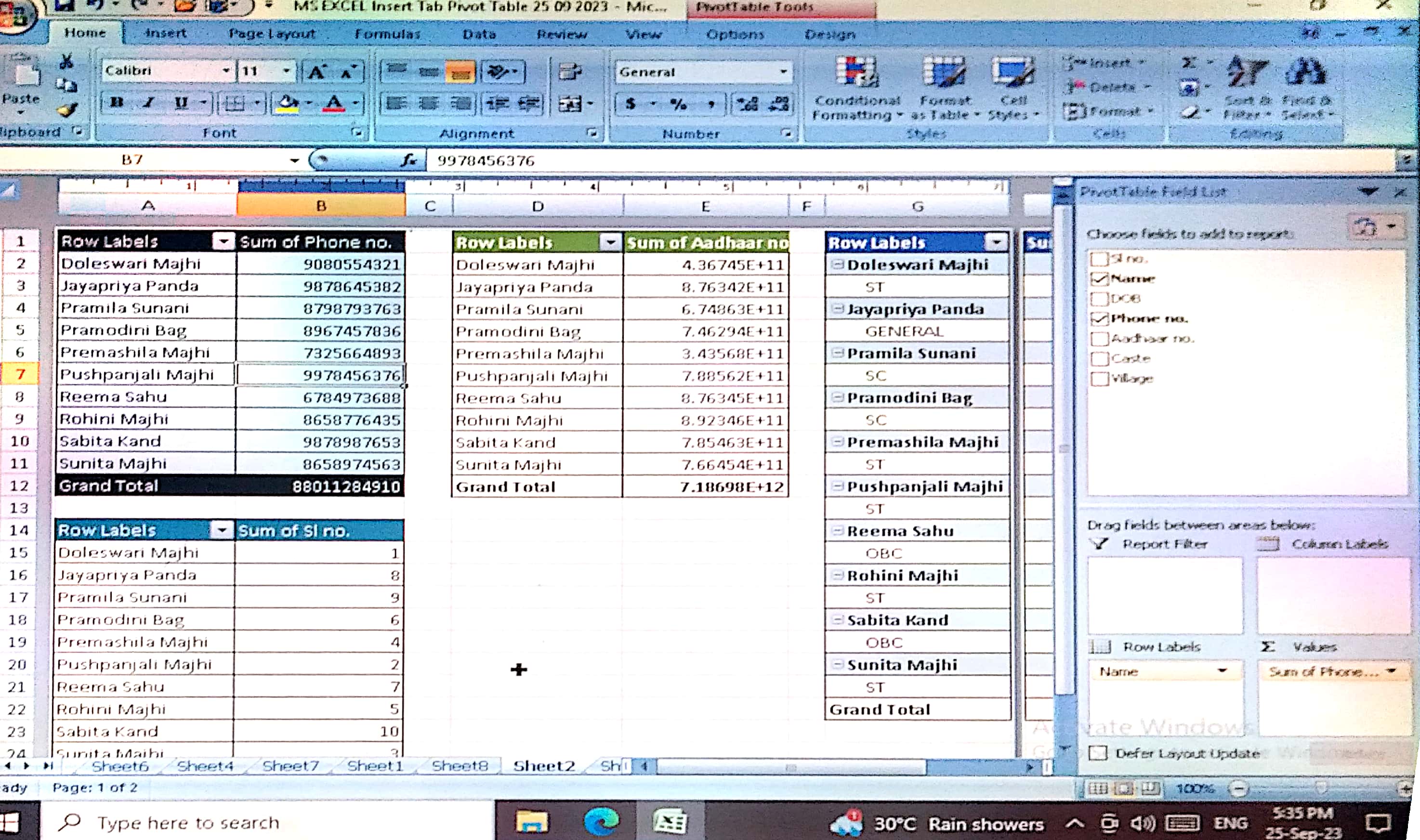Screen dimensions: 1420x840
Task: Open General number format dropdown
Action: (x=783, y=72)
